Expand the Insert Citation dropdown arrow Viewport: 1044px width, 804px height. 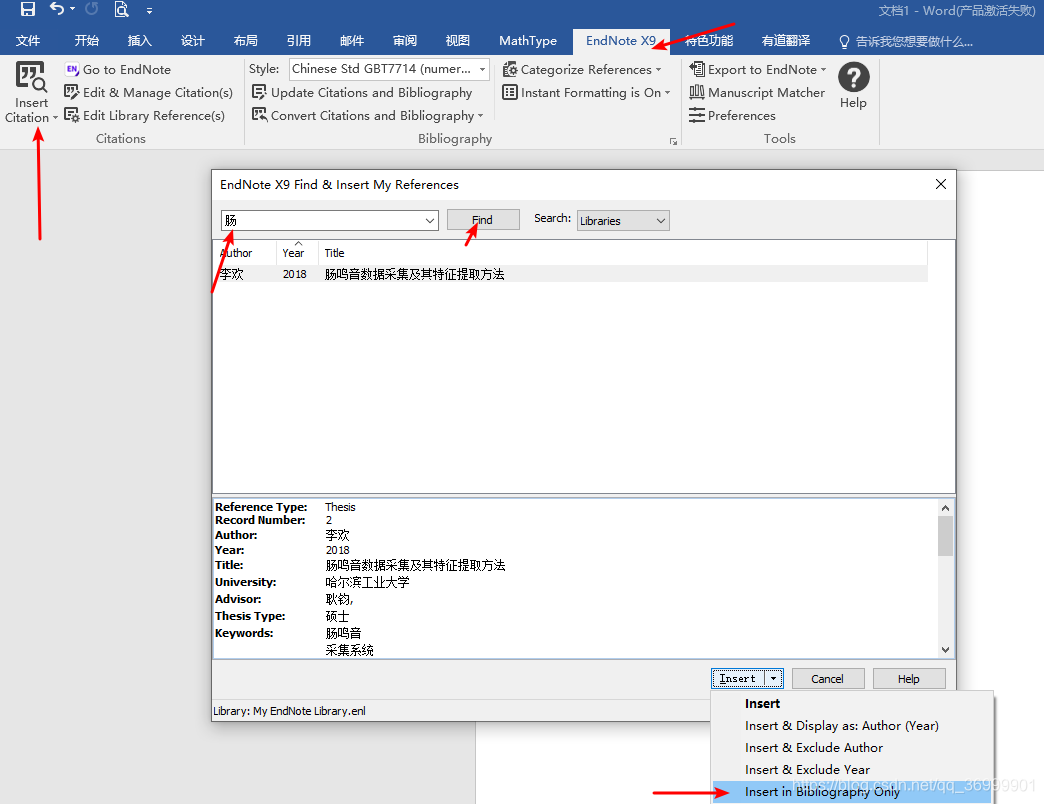[x=55, y=118]
